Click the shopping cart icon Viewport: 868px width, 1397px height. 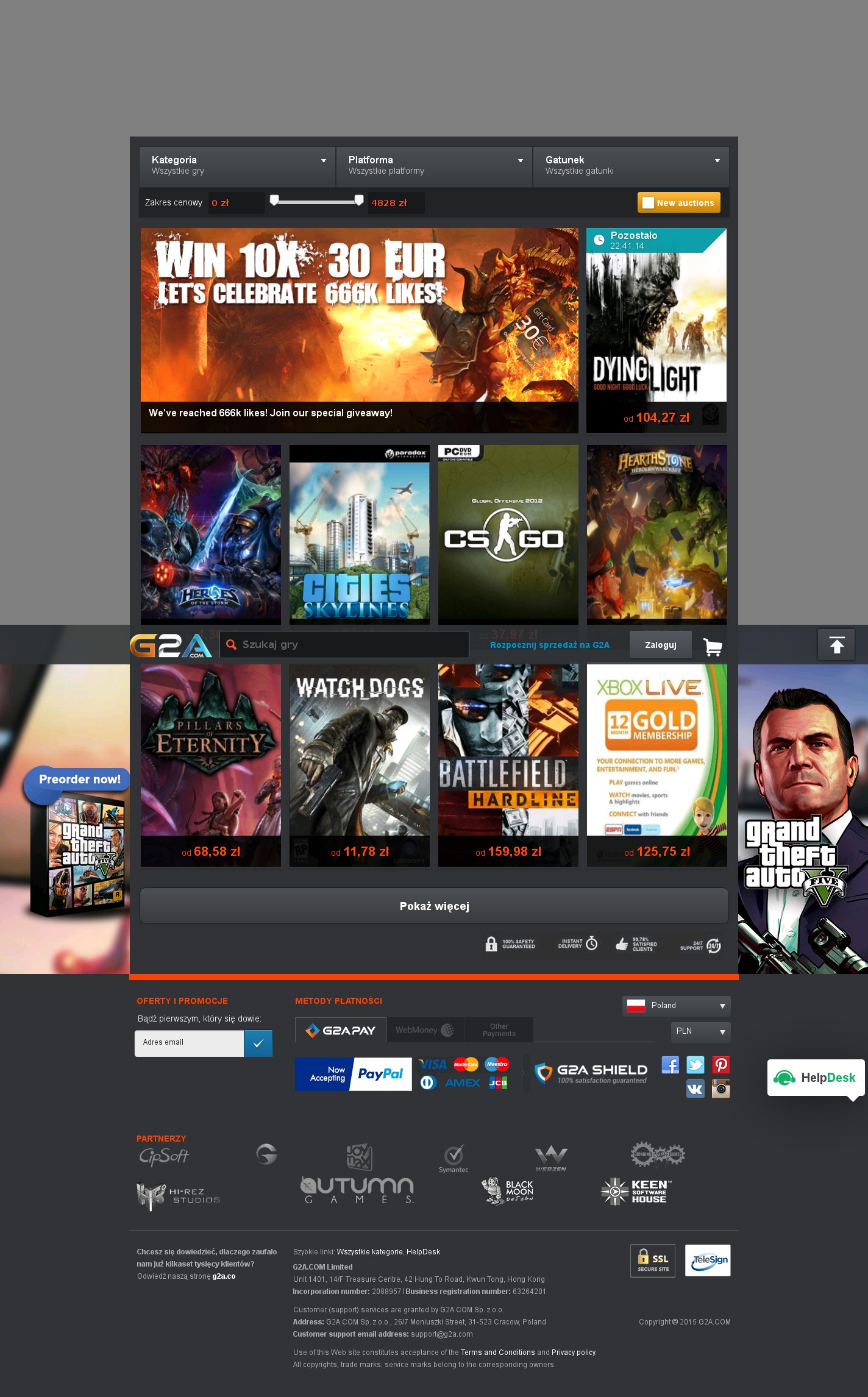(x=712, y=646)
